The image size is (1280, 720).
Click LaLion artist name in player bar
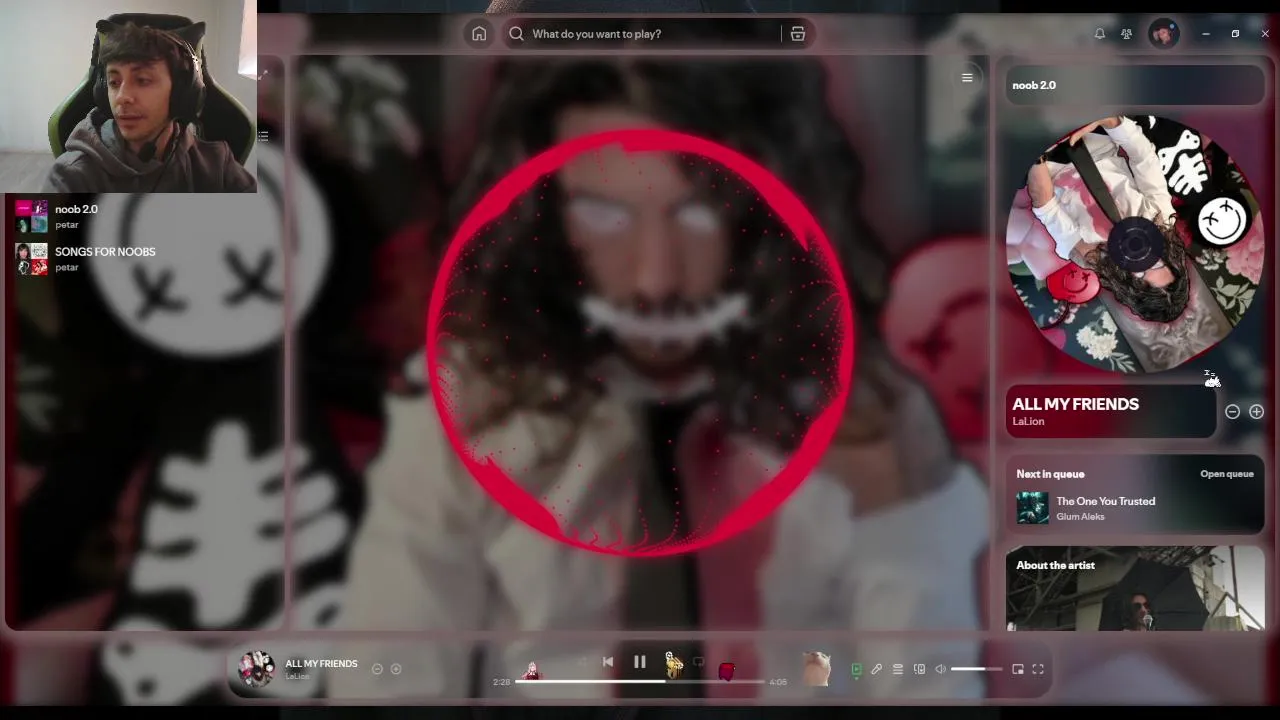coord(297,676)
